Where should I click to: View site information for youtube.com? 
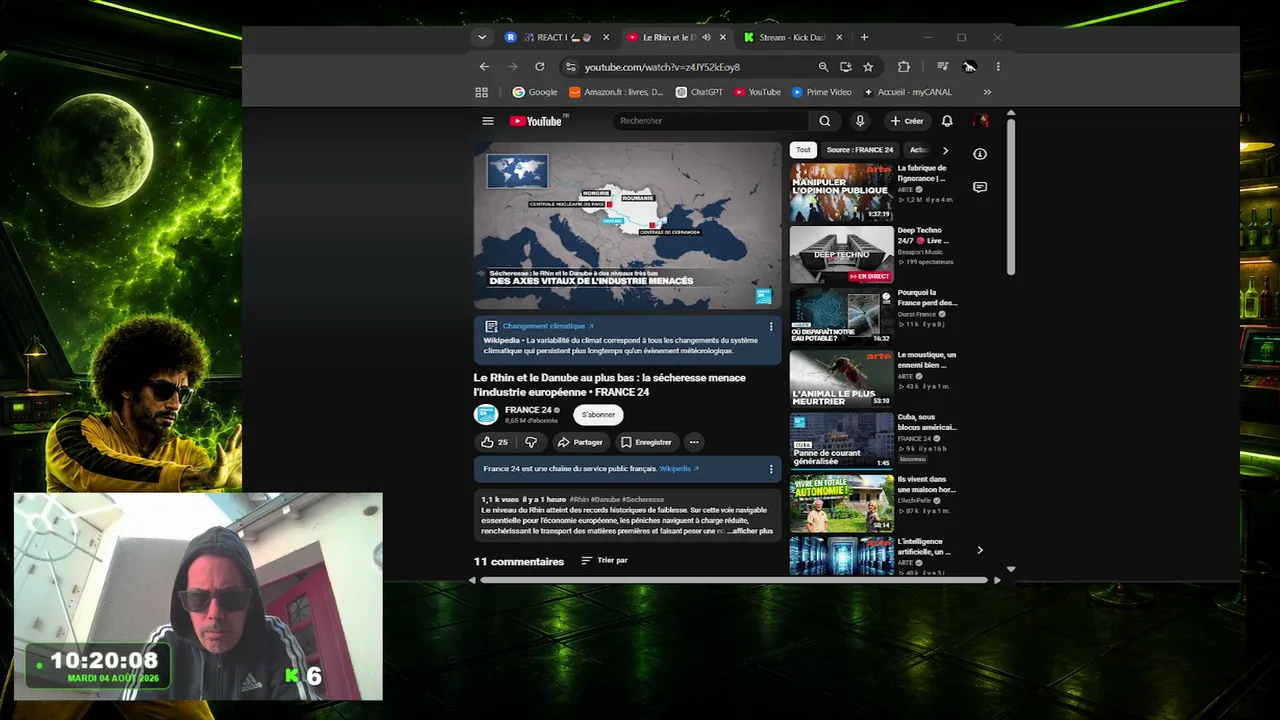[x=570, y=67]
